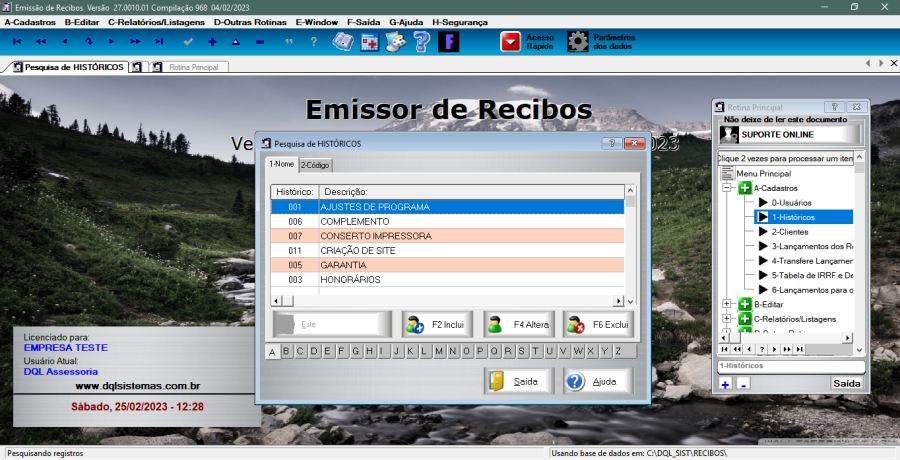
Task: Filter by letter M in alphabet bar
Action: (x=439, y=351)
